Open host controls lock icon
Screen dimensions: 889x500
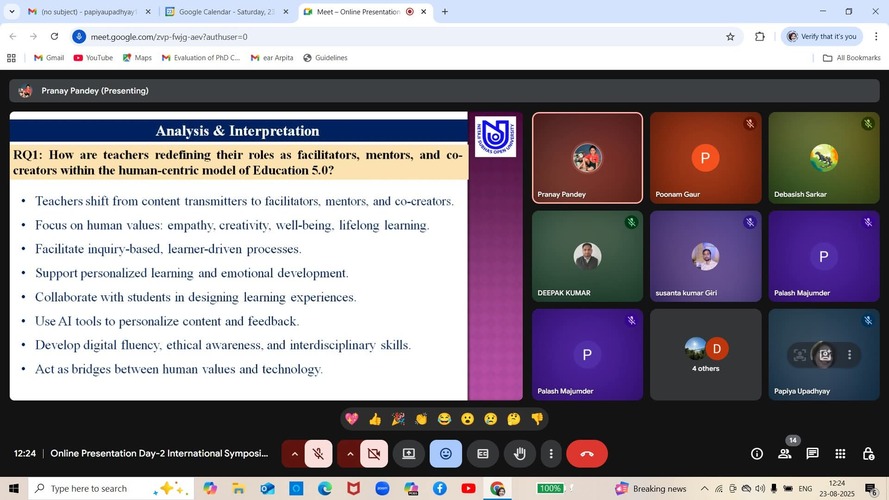867,453
